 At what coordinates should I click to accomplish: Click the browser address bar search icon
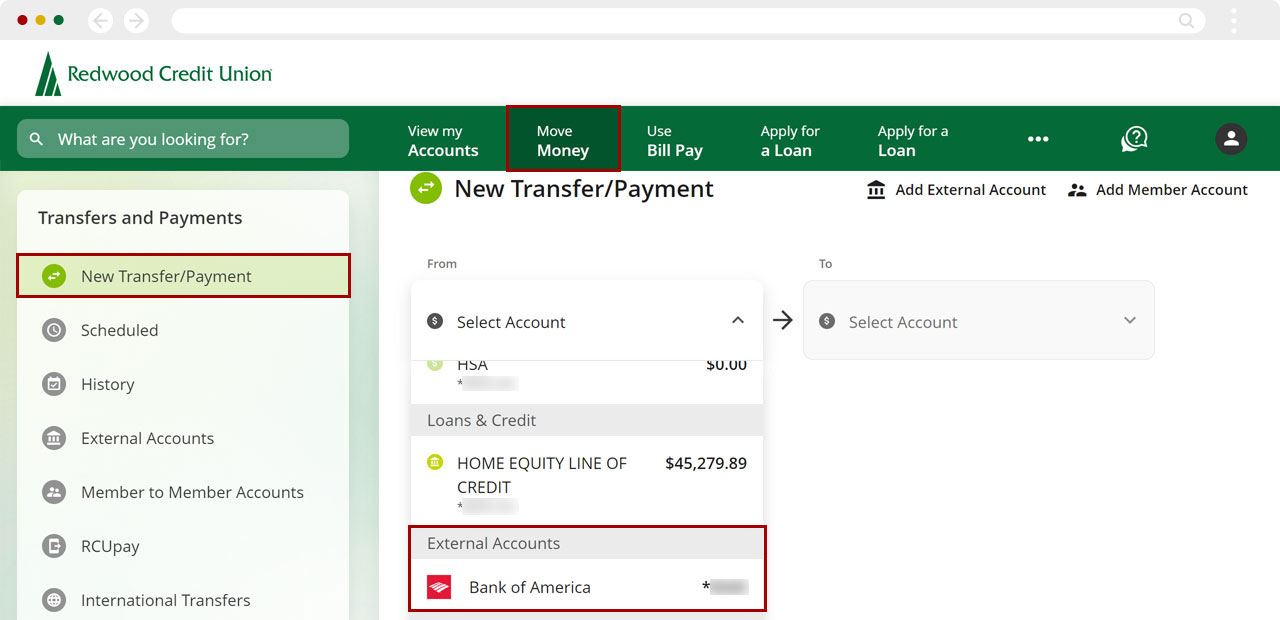tap(1186, 20)
